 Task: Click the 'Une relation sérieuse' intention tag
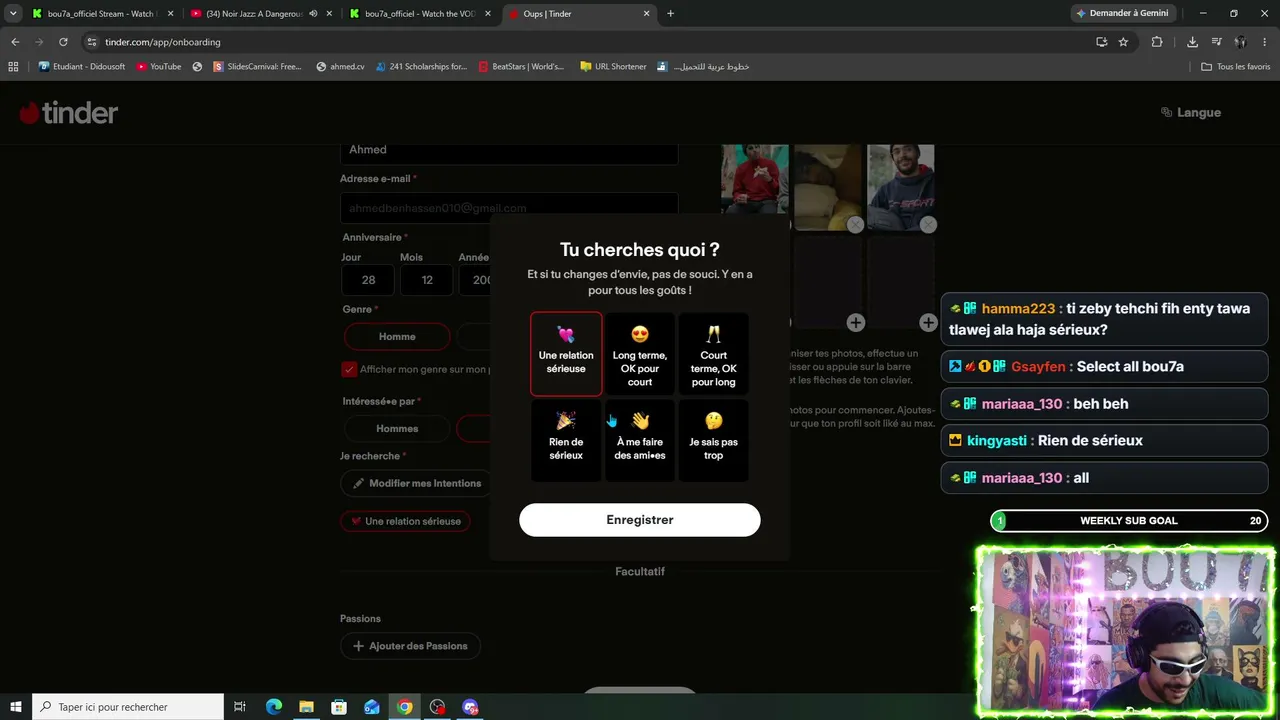[406, 521]
